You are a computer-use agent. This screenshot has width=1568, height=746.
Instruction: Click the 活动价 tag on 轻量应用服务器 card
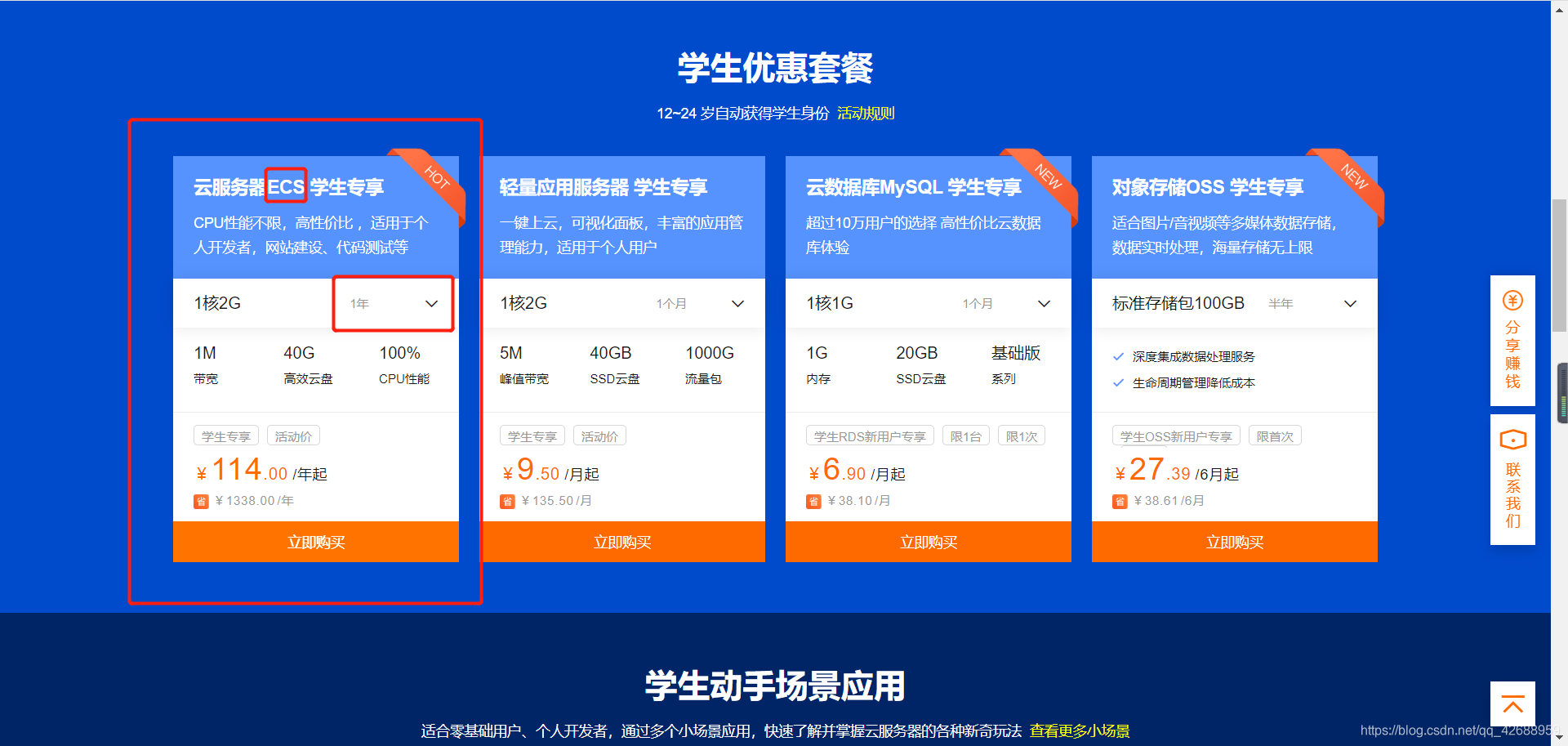(x=599, y=435)
